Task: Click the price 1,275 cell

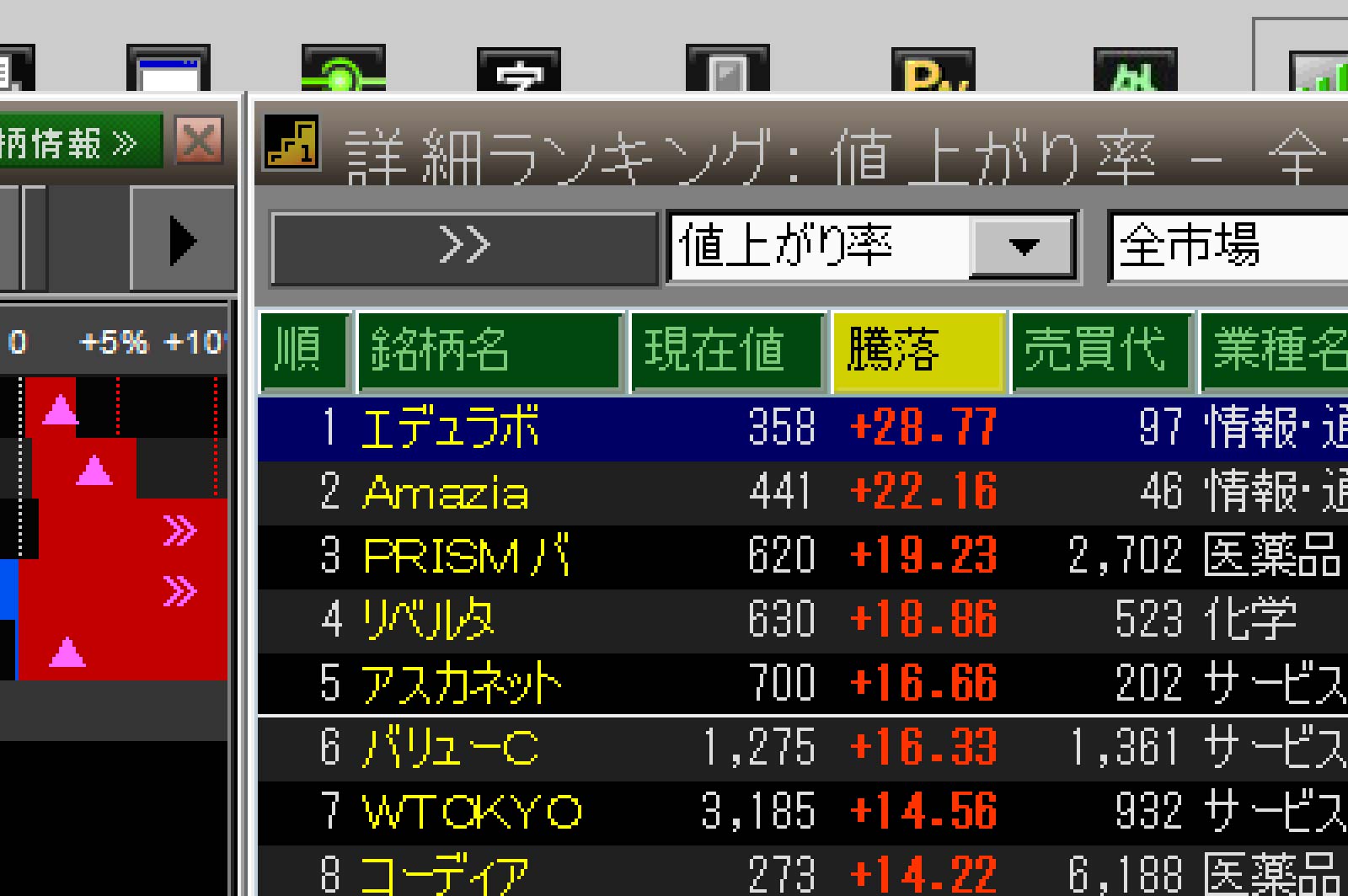Action: click(758, 747)
